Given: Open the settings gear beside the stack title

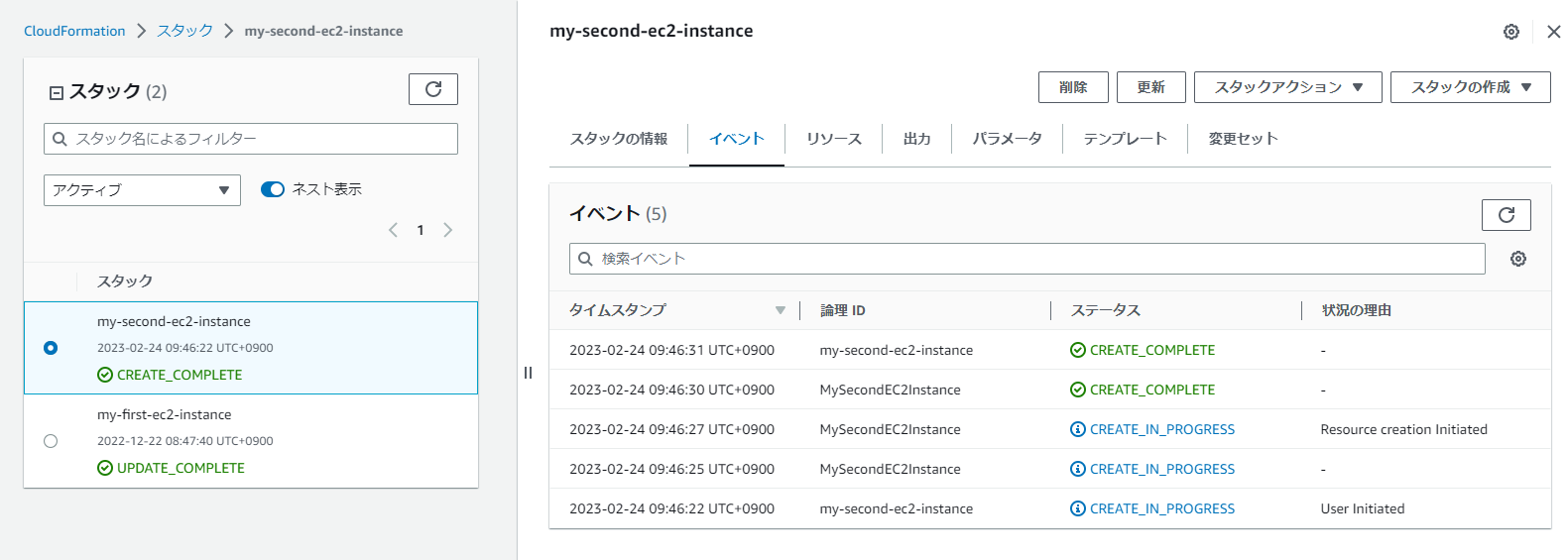Looking at the screenshot, I should (x=1510, y=32).
